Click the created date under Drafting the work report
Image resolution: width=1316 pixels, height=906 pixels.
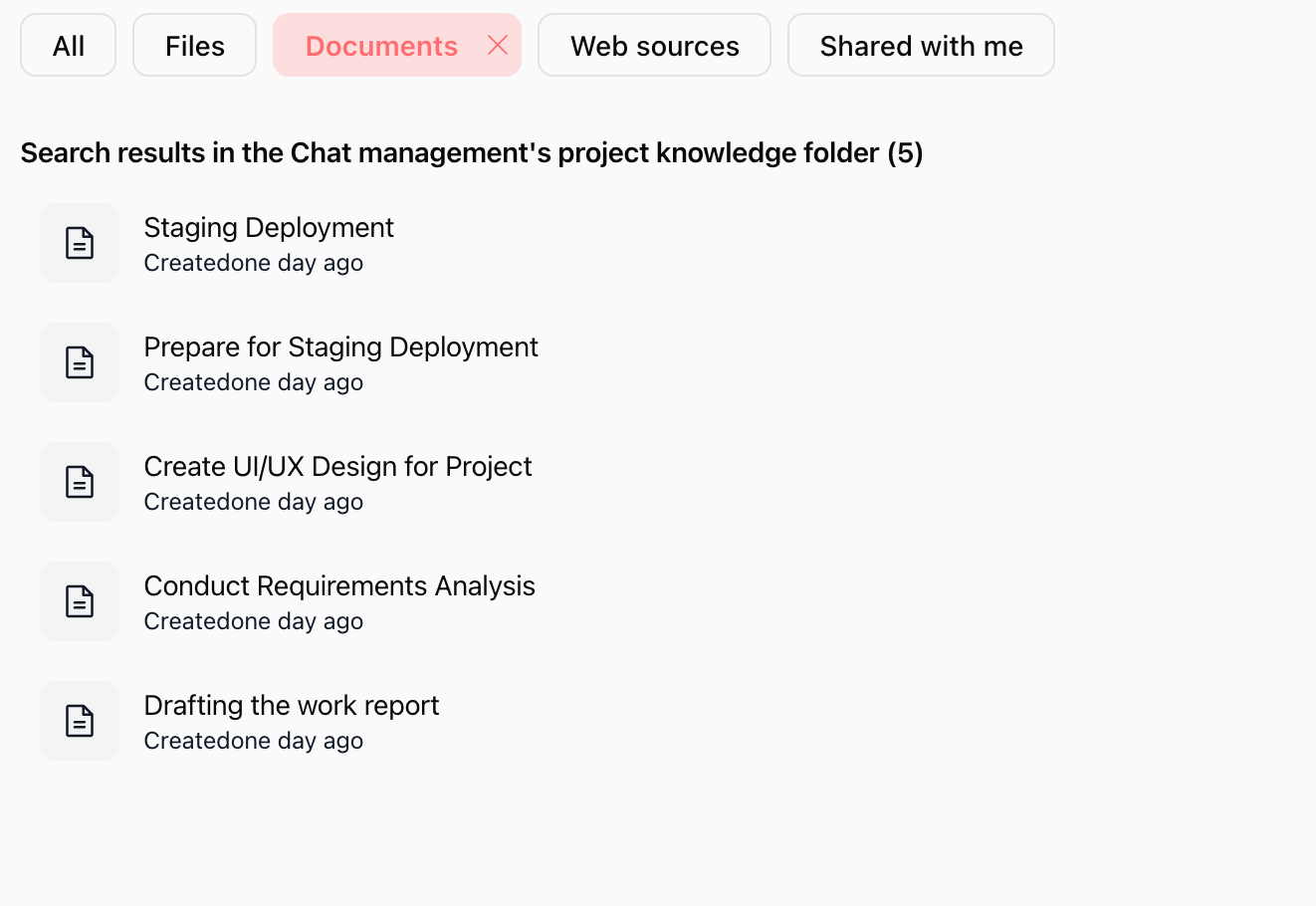click(x=254, y=741)
